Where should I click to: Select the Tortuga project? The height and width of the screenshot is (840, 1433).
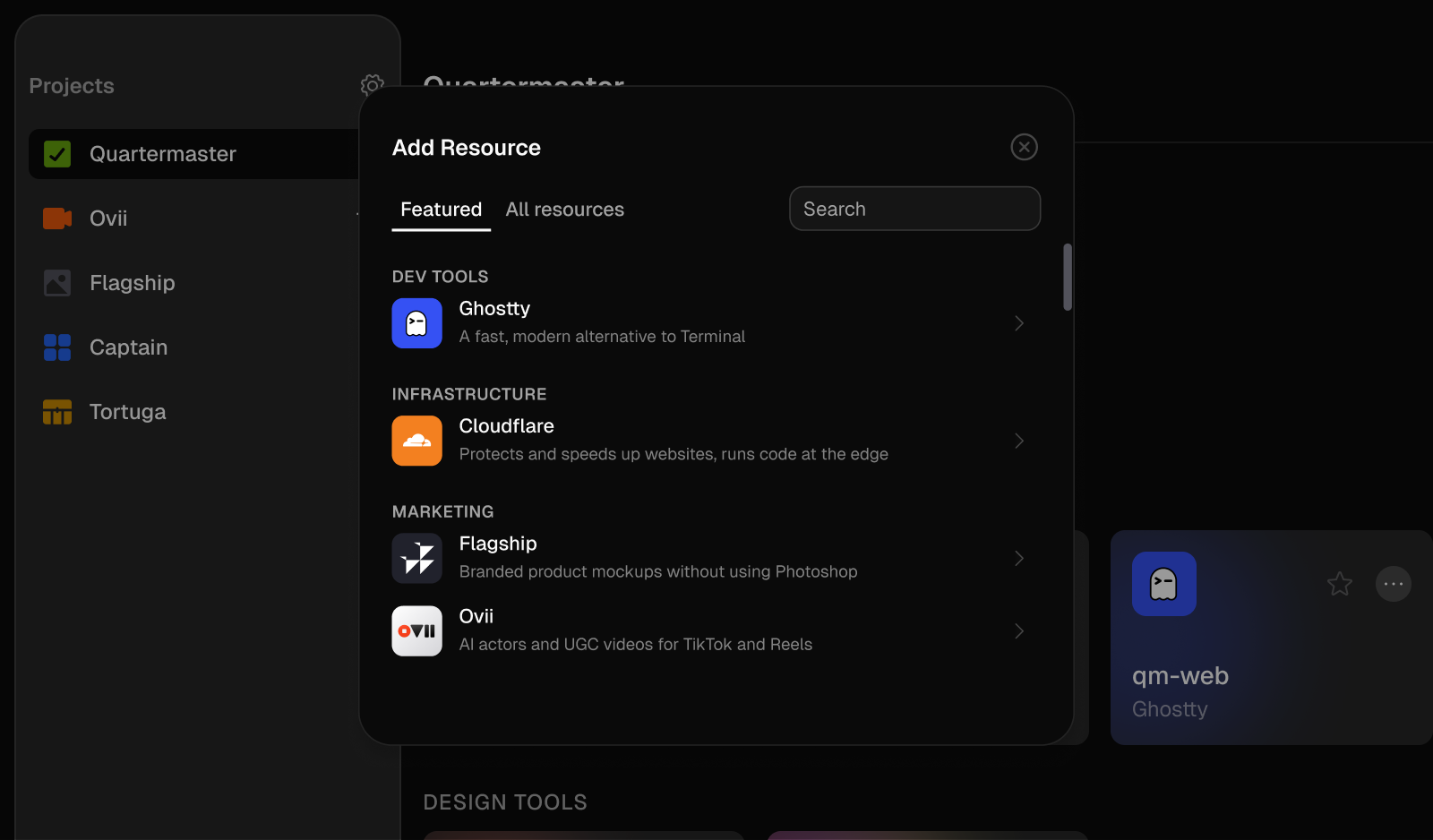click(x=194, y=412)
